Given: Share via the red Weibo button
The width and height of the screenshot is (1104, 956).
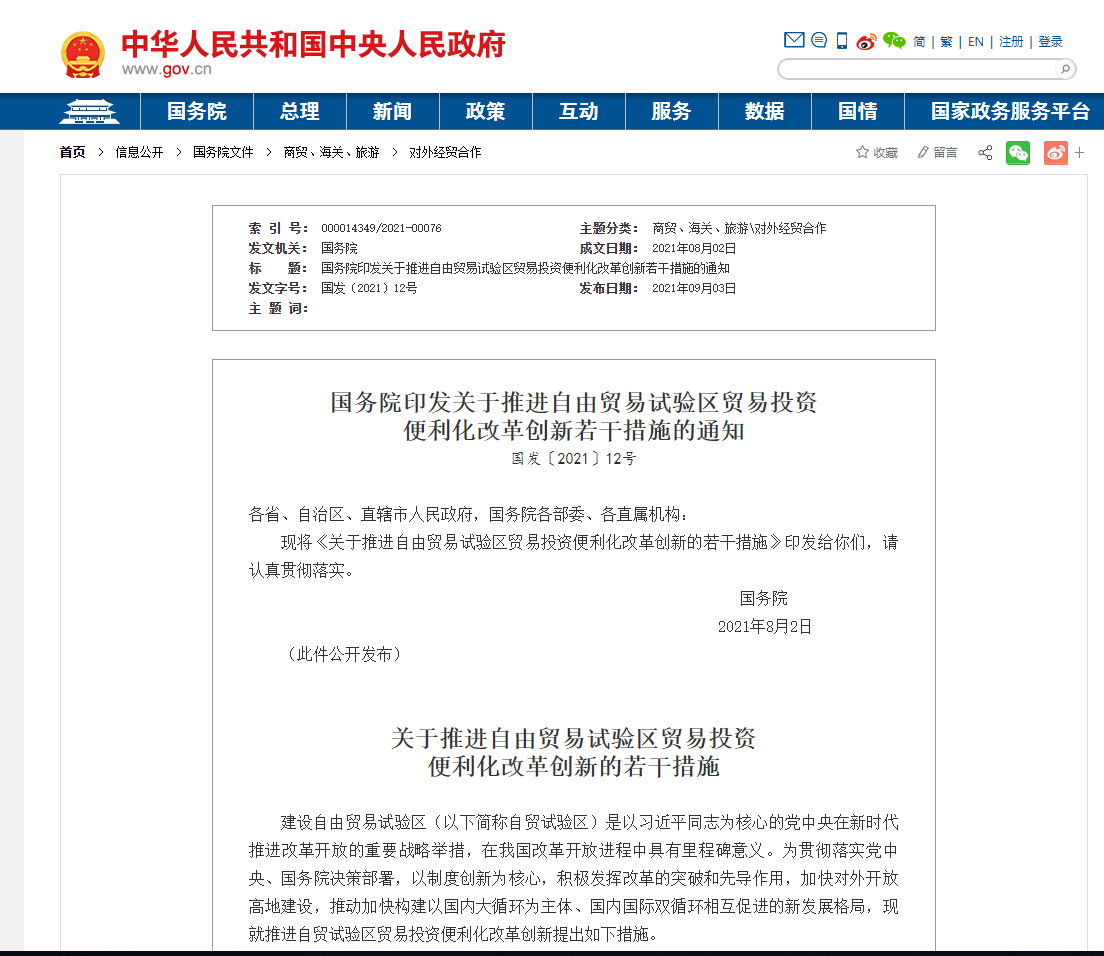Looking at the screenshot, I should pos(1055,153).
